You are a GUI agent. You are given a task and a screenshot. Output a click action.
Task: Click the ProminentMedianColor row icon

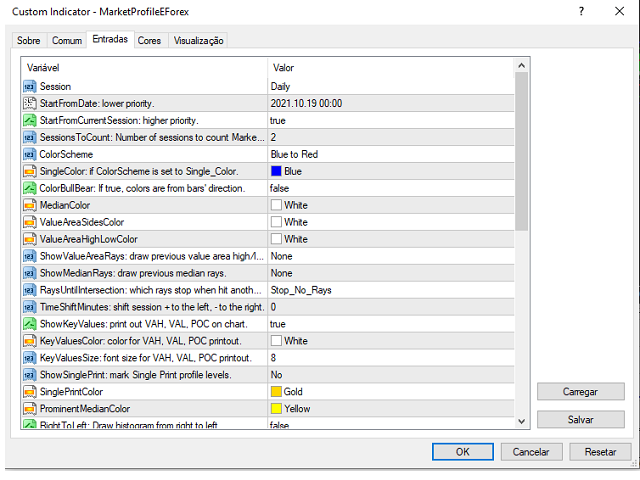coord(30,409)
